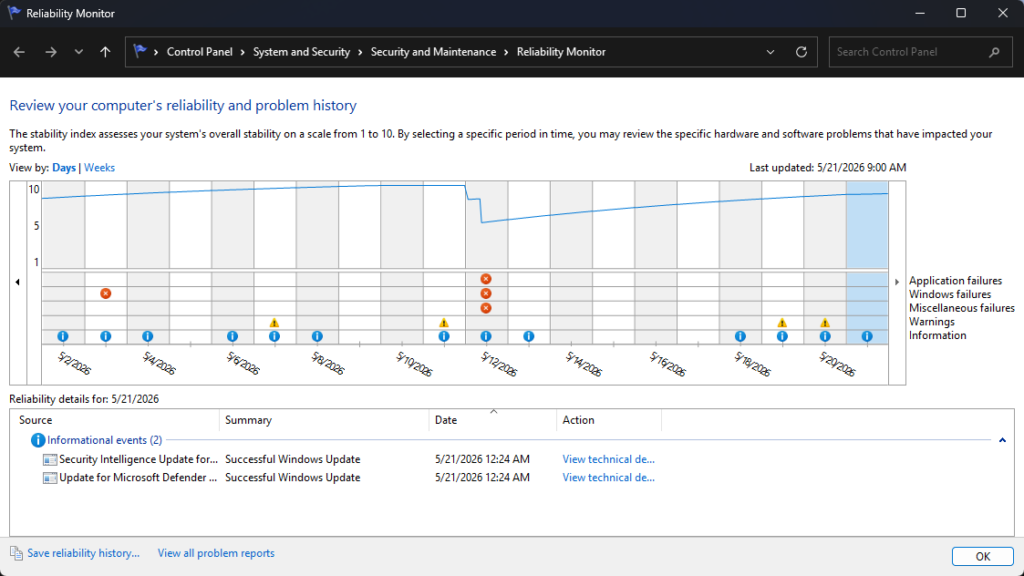
Task: Click the Informational events (2) group header
Action: click(104, 440)
